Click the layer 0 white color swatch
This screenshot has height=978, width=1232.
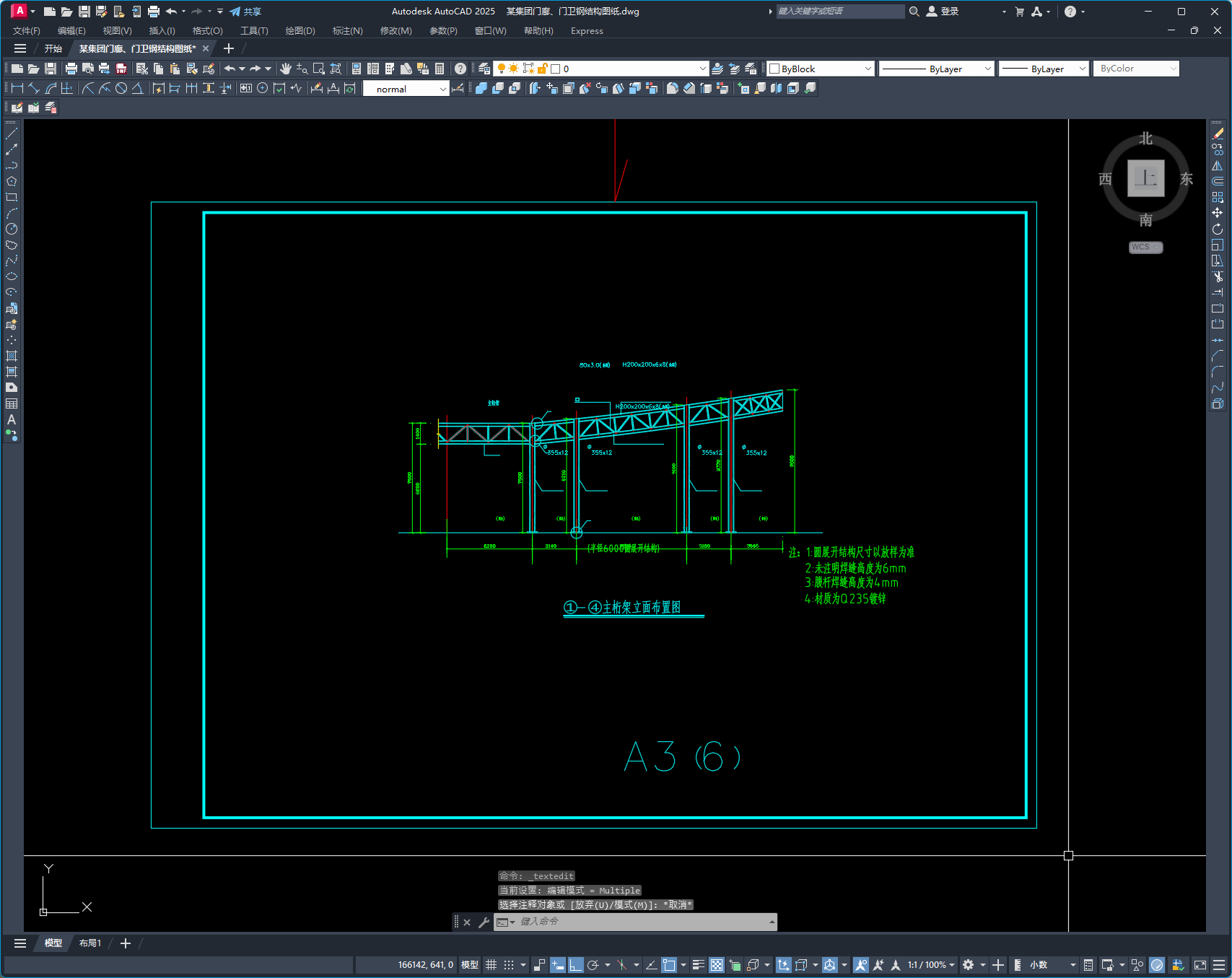[x=556, y=69]
